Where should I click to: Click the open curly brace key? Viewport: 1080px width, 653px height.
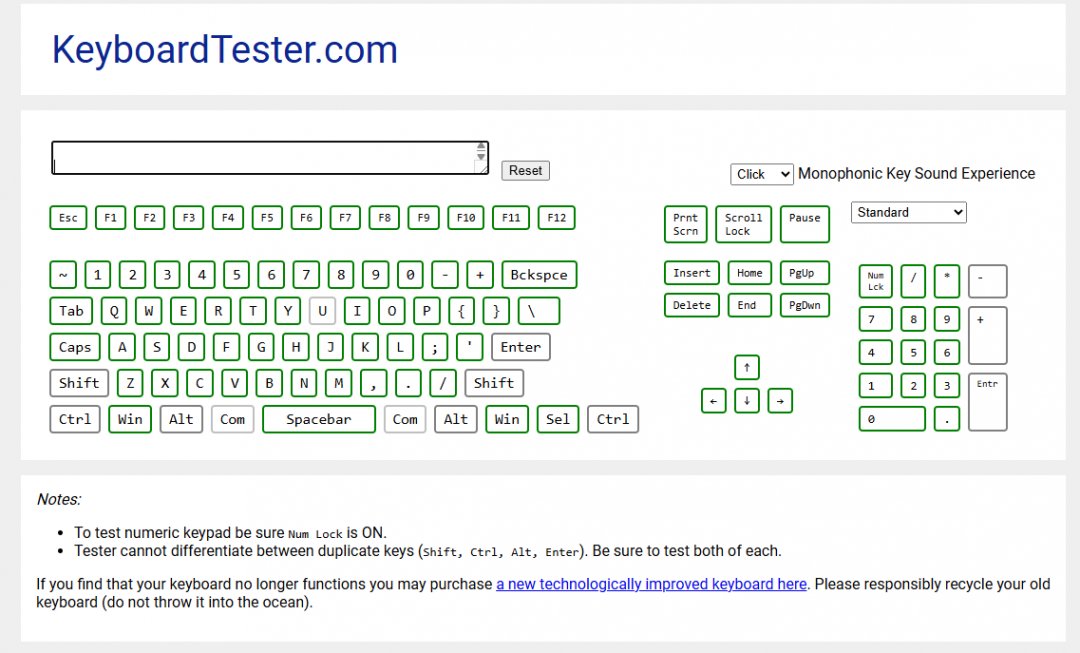461,311
